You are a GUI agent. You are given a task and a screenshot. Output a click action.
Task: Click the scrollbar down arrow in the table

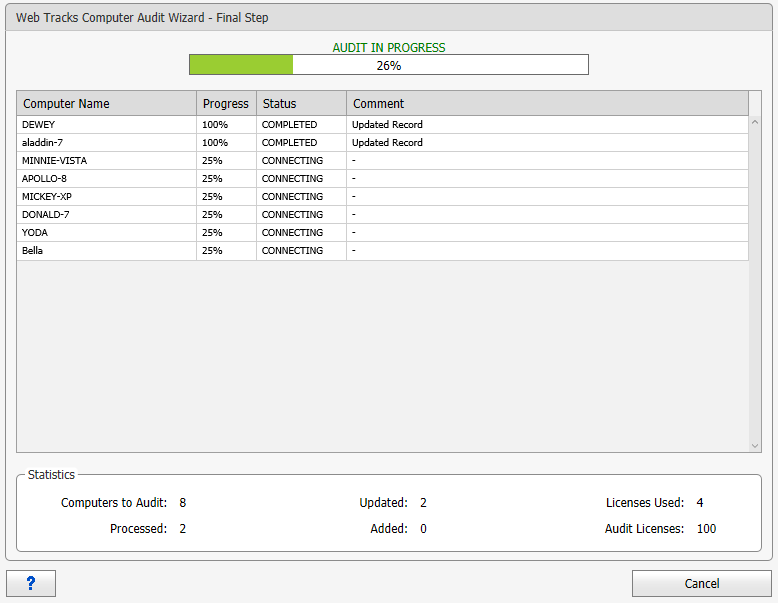(755, 446)
